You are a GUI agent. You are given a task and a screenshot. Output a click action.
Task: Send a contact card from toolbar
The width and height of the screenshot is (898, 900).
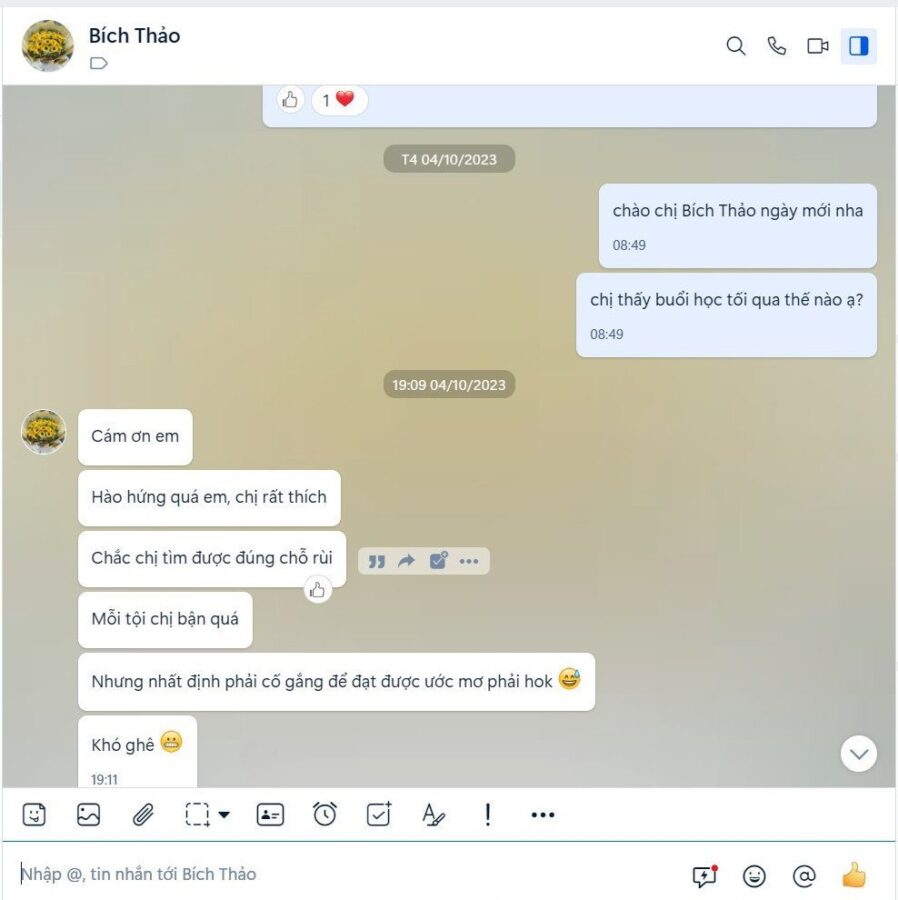click(270, 814)
